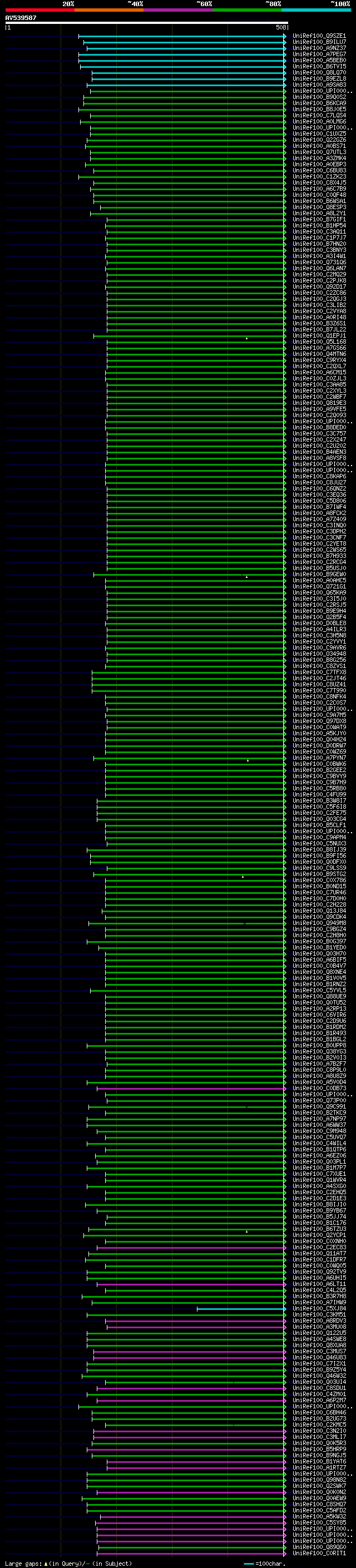Select hit label UniRef100_C7UR46
This screenshot has height=1568, width=356.
319,892
